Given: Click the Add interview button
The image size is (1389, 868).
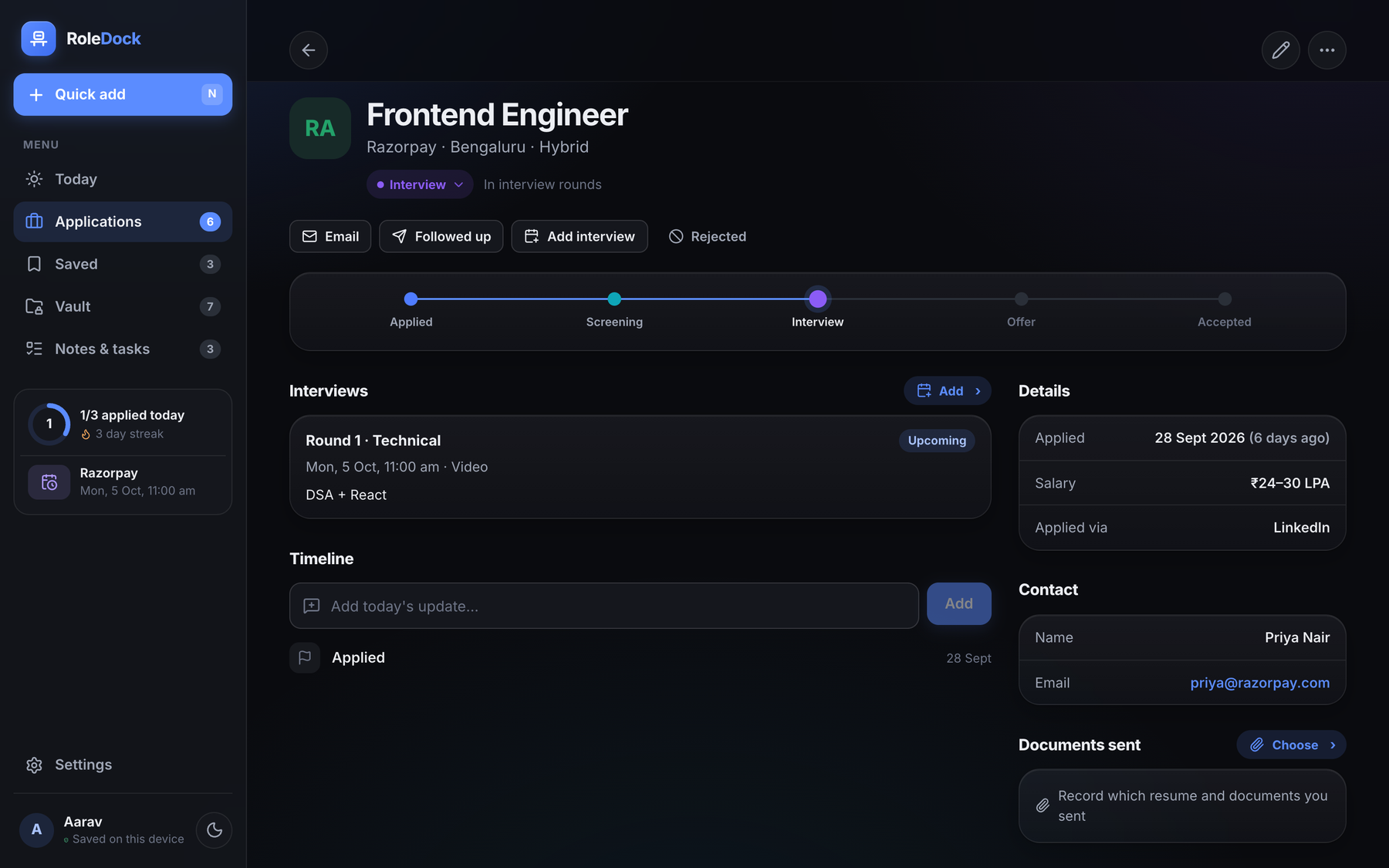Looking at the screenshot, I should [580, 236].
